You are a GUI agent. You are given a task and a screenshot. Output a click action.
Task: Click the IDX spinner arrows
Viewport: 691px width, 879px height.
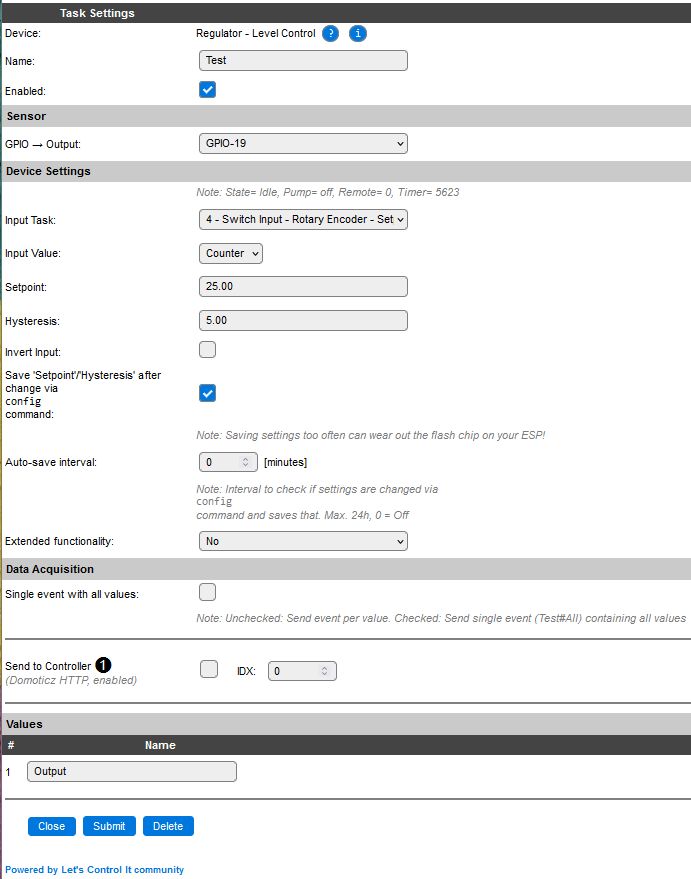[x=324, y=670]
